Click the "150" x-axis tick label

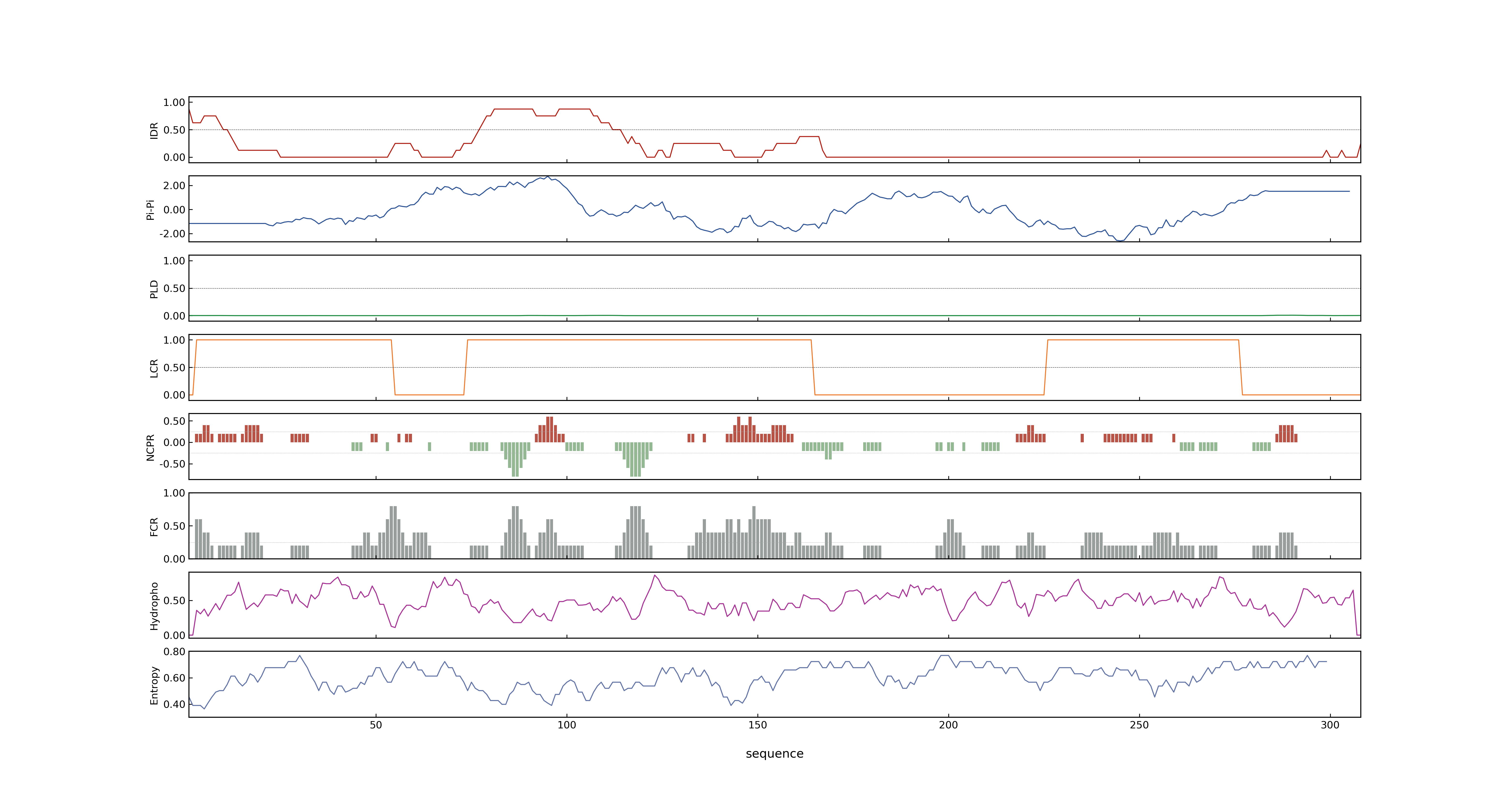point(757,725)
